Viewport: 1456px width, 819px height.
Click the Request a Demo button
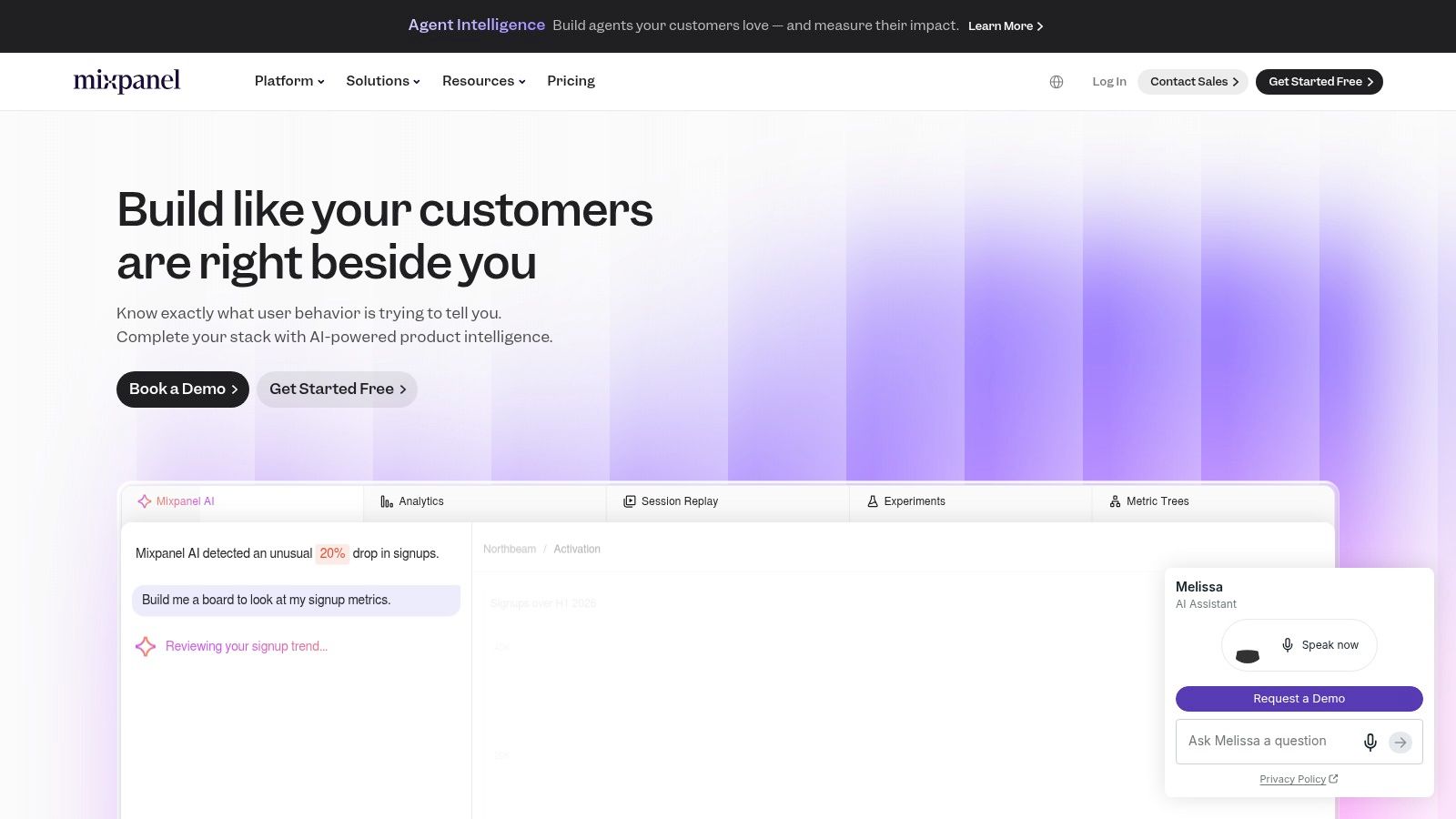click(x=1299, y=699)
